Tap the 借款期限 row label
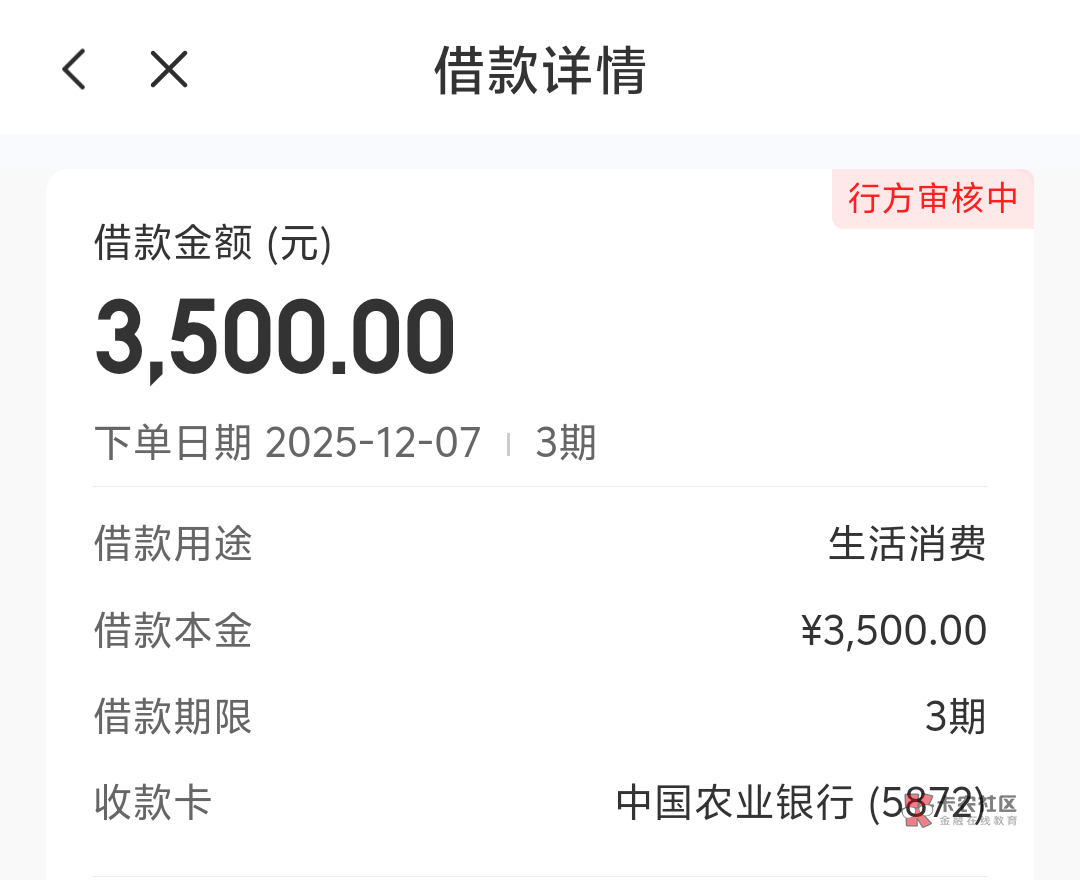The height and width of the screenshot is (880, 1080). (173, 717)
